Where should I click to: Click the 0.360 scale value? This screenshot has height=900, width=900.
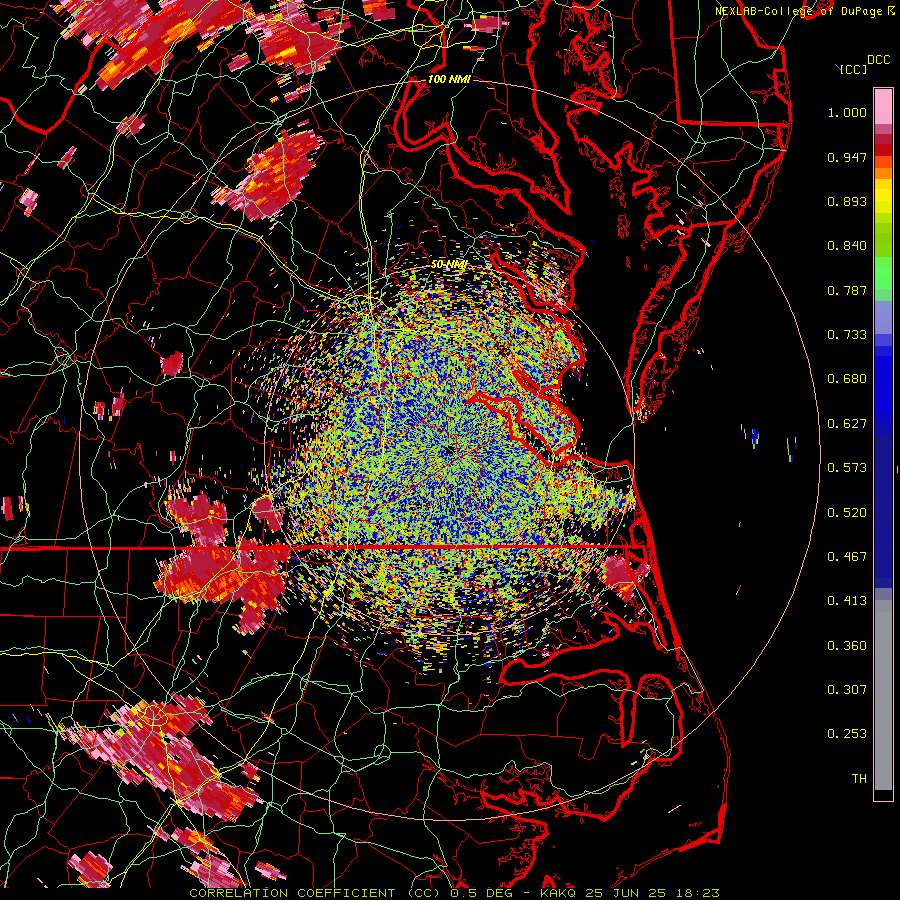[847, 646]
